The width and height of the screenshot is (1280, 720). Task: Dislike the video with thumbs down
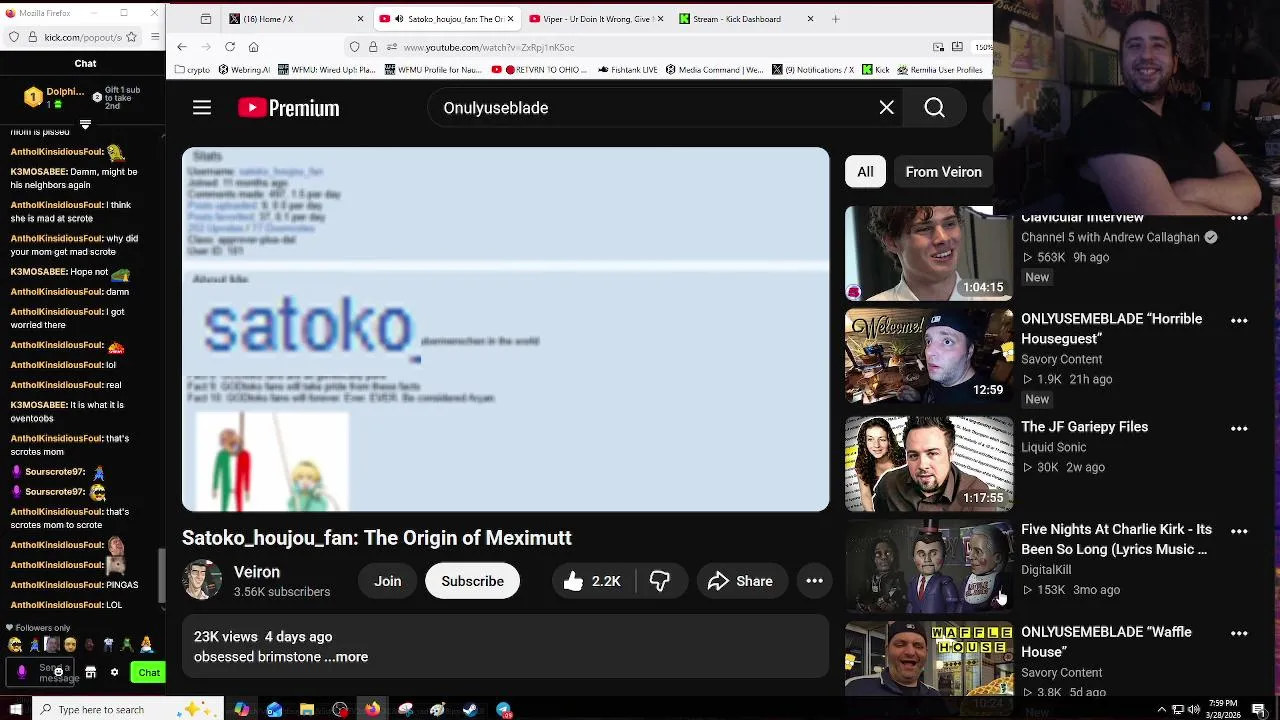(660, 581)
